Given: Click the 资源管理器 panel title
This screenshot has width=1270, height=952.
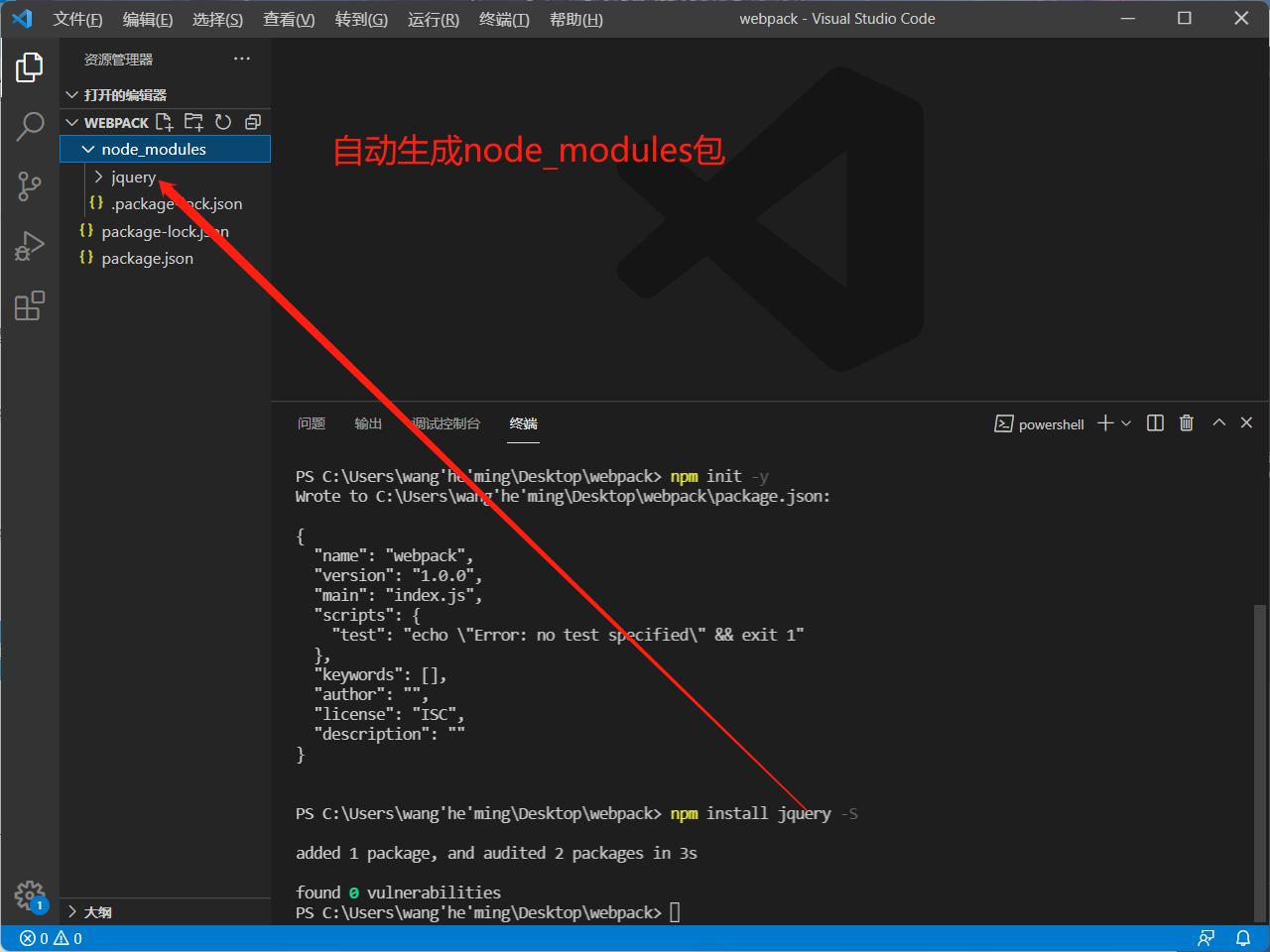Looking at the screenshot, I should coord(118,59).
